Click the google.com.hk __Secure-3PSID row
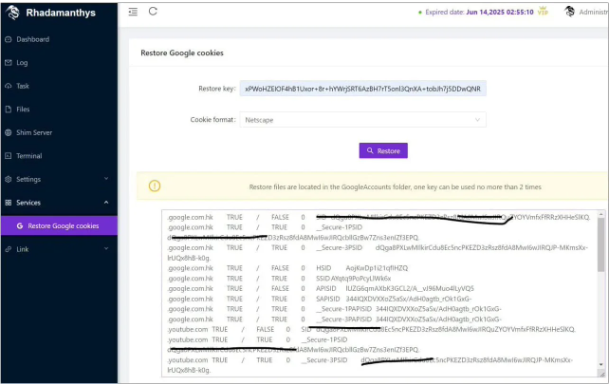This screenshot has width=612, height=384. (377, 253)
